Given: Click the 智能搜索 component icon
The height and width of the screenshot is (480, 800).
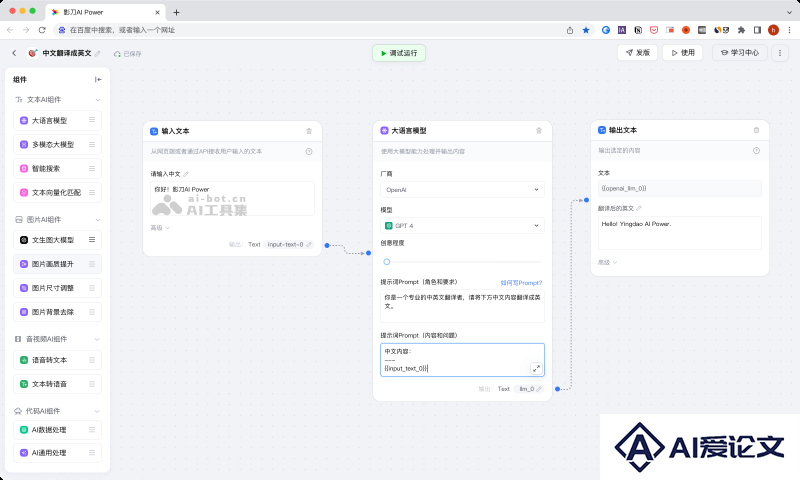Looking at the screenshot, I should coord(24,168).
